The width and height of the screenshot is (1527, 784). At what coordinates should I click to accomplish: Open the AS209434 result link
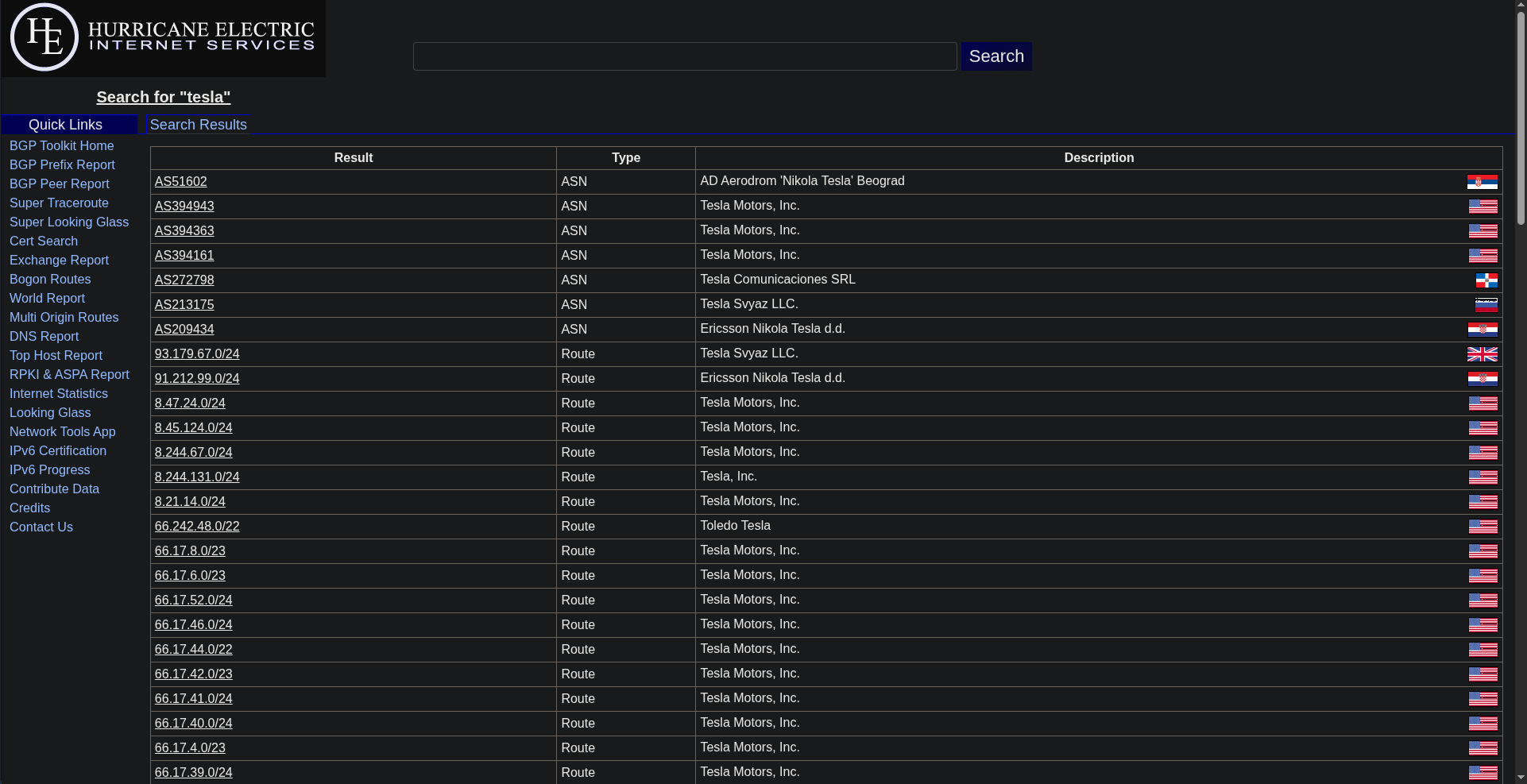184,330
